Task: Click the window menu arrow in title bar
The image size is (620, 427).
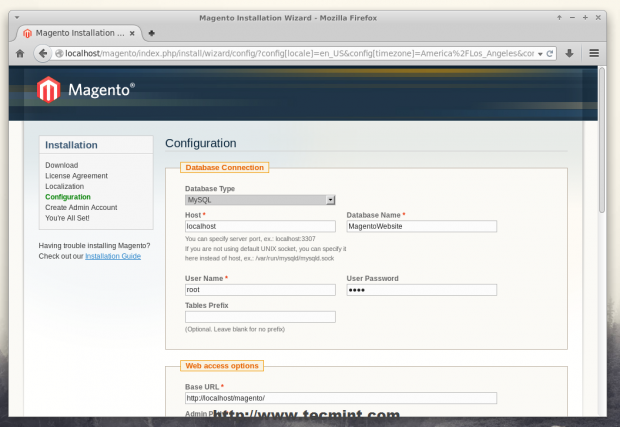Action: 17,17
